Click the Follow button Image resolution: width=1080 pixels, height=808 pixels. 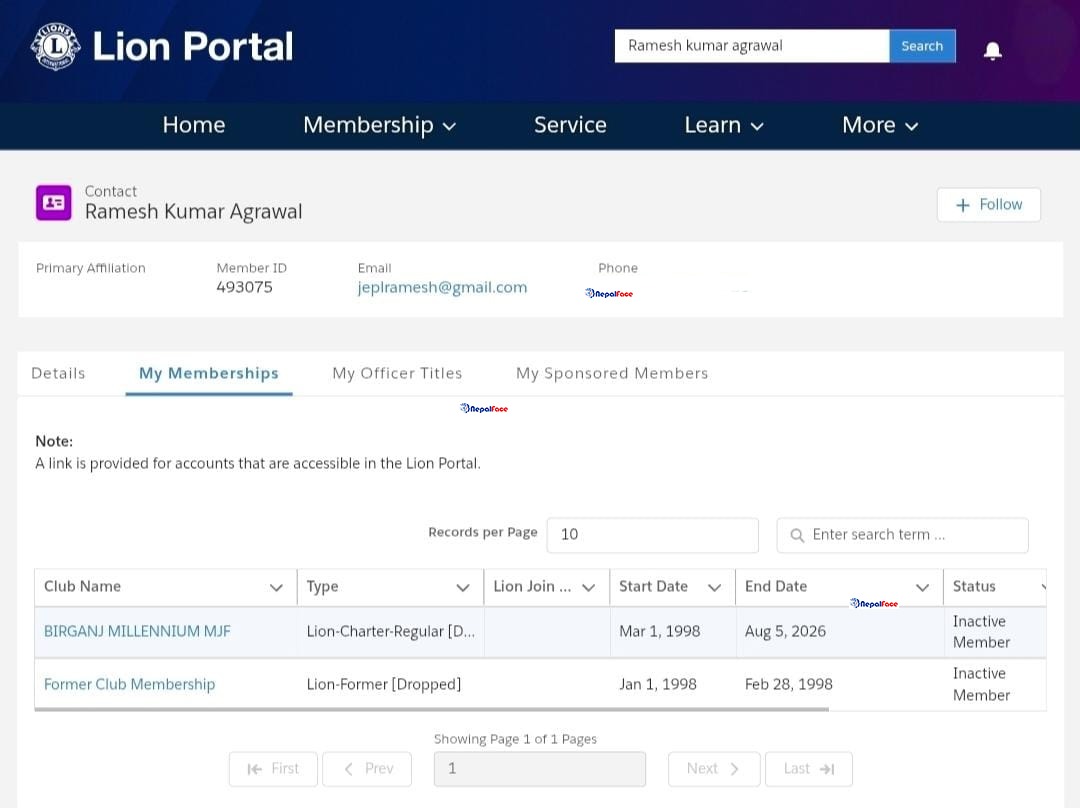point(988,205)
